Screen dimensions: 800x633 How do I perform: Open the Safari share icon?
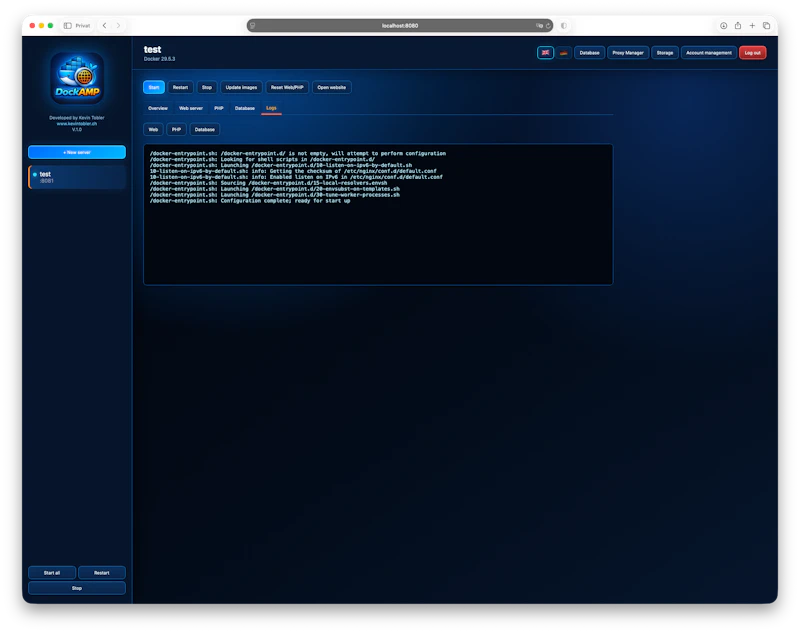point(738,26)
